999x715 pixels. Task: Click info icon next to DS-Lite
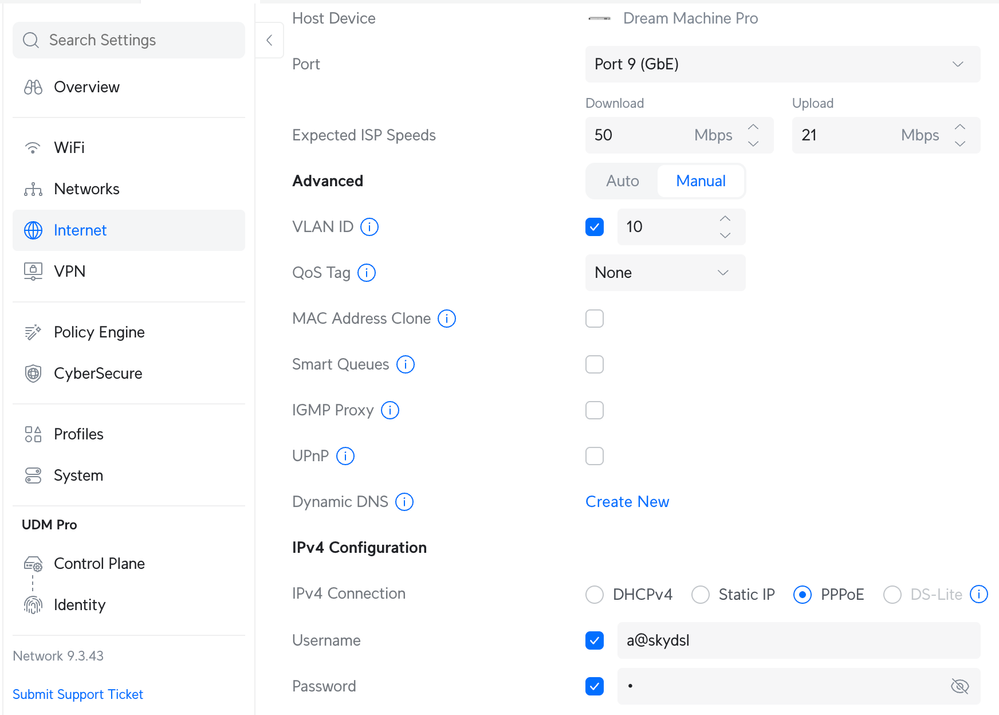click(x=979, y=594)
